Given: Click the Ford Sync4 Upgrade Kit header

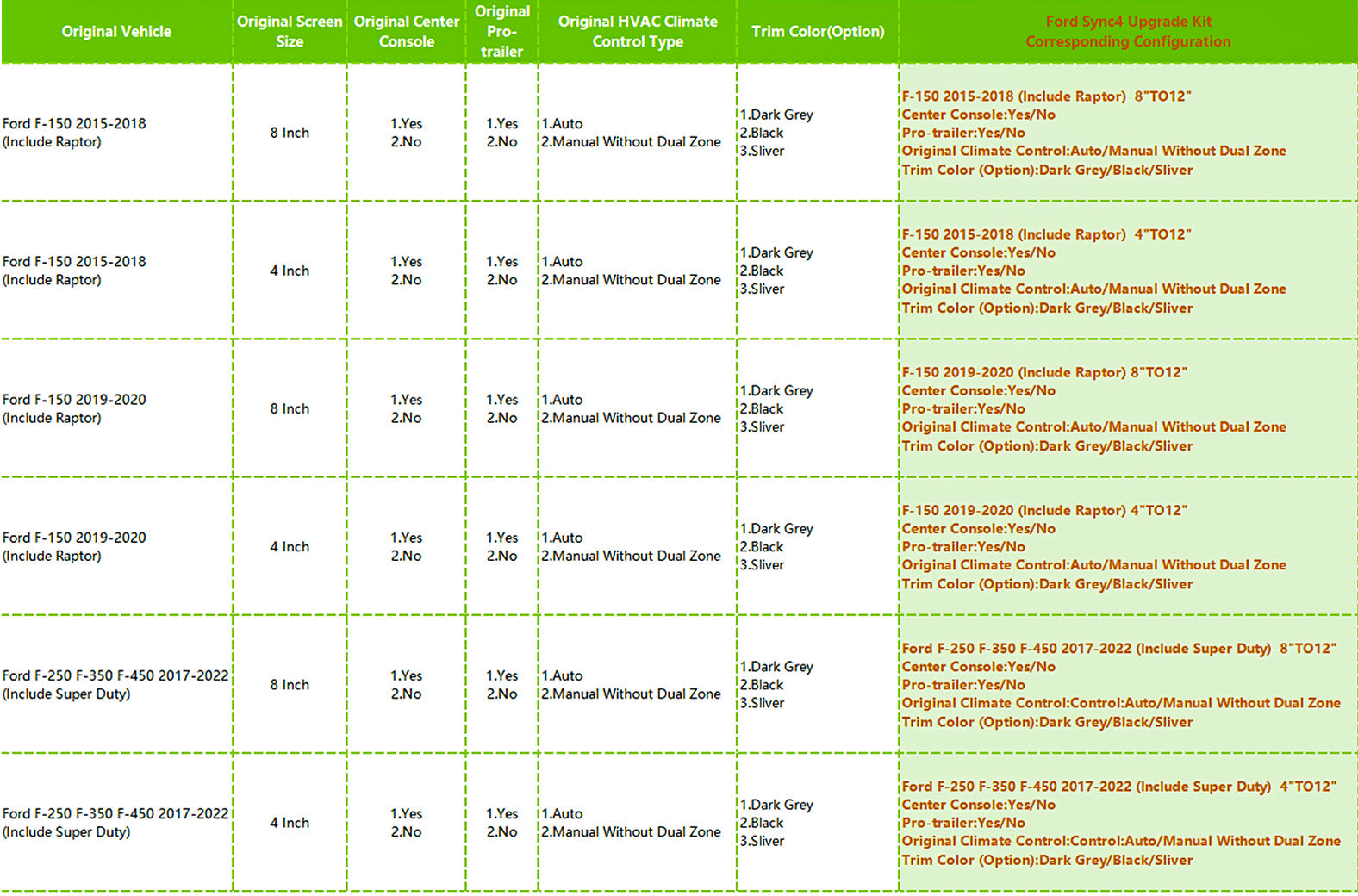Looking at the screenshot, I should pyautogui.click(x=1128, y=32).
